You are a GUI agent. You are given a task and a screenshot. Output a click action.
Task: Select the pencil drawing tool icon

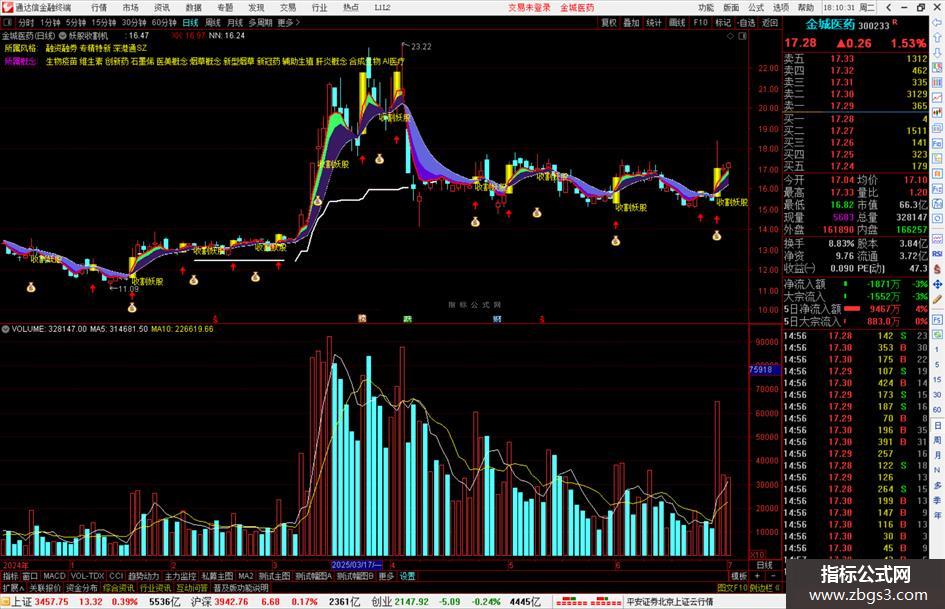937,300
